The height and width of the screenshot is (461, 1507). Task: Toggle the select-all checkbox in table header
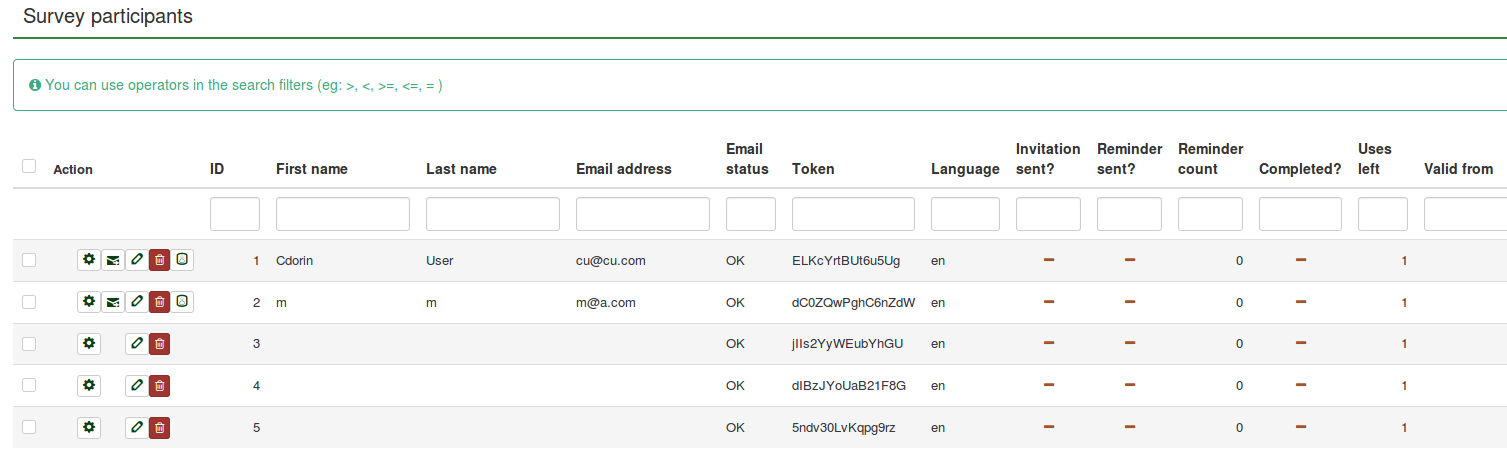(x=29, y=167)
